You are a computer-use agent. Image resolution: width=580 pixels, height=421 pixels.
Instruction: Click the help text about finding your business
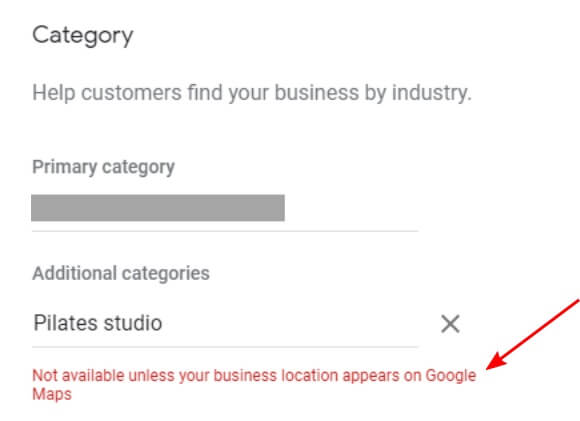[x=252, y=92]
